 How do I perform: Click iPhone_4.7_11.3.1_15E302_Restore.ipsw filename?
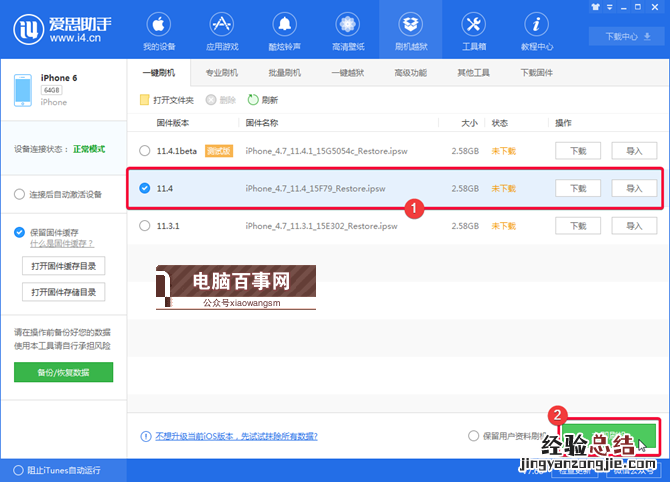321,226
